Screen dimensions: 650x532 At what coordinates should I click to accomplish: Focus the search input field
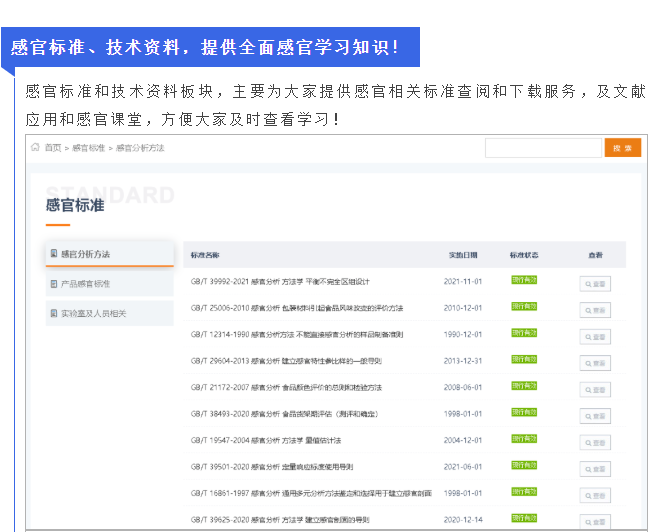tap(543, 148)
